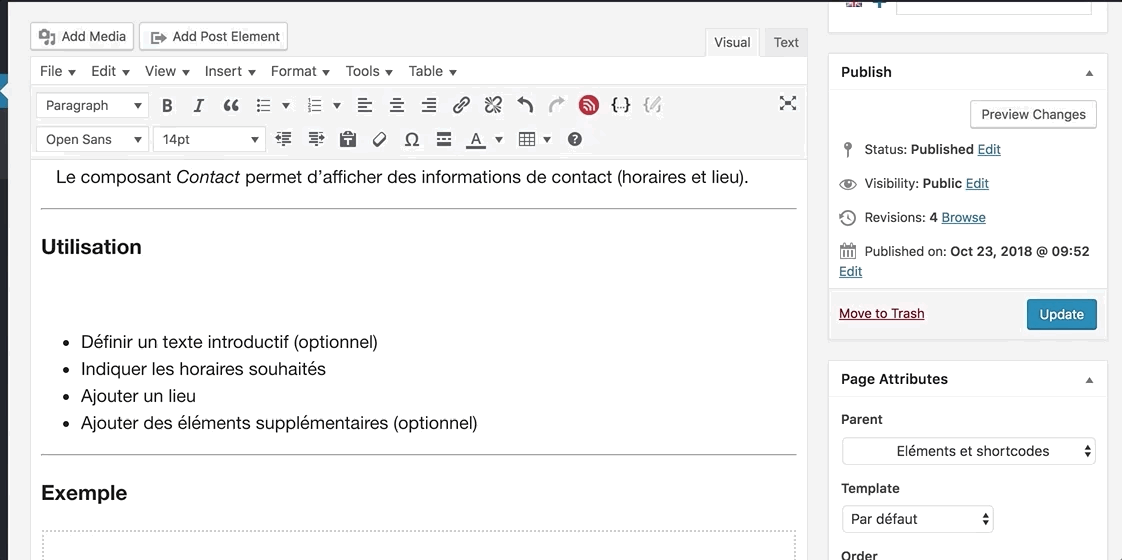Switch to the Text editor tab
Viewport: 1122px width, 560px height.
(786, 42)
